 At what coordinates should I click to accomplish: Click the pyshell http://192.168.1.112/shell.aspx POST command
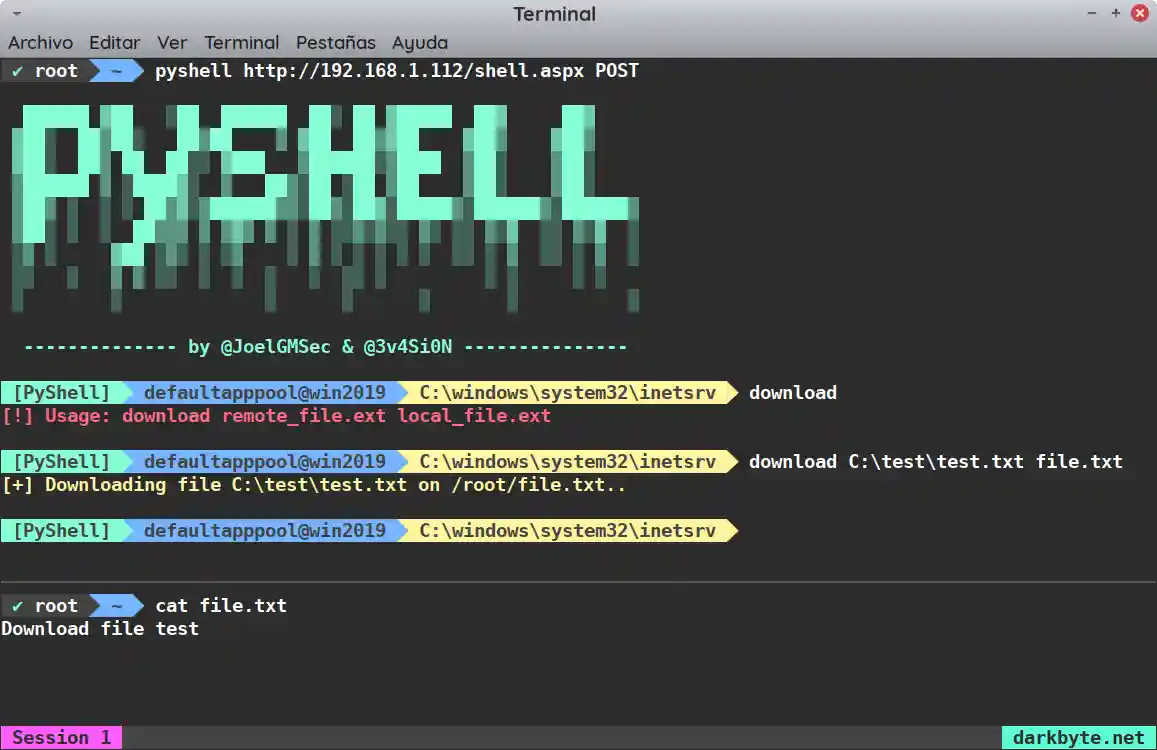coord(397,71)
